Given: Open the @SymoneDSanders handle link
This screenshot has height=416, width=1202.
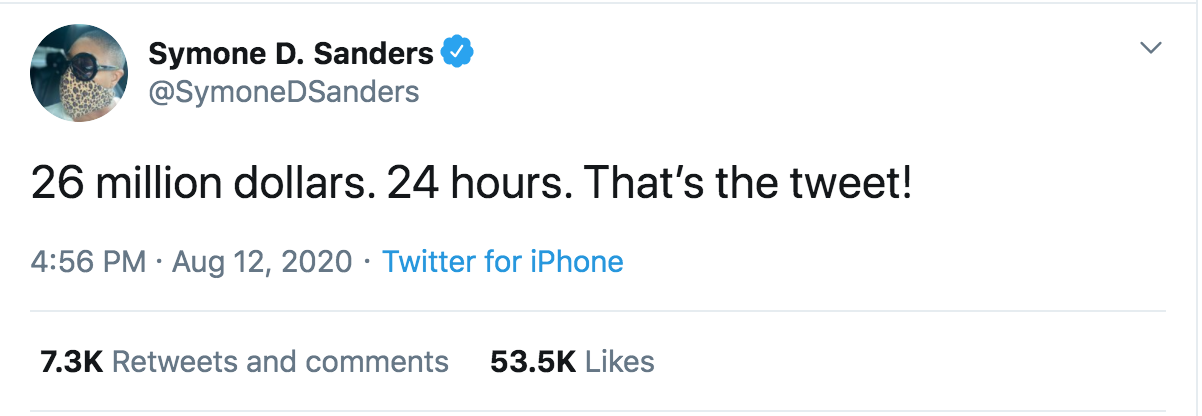Looking at the screenshot, I should point(283,92).
